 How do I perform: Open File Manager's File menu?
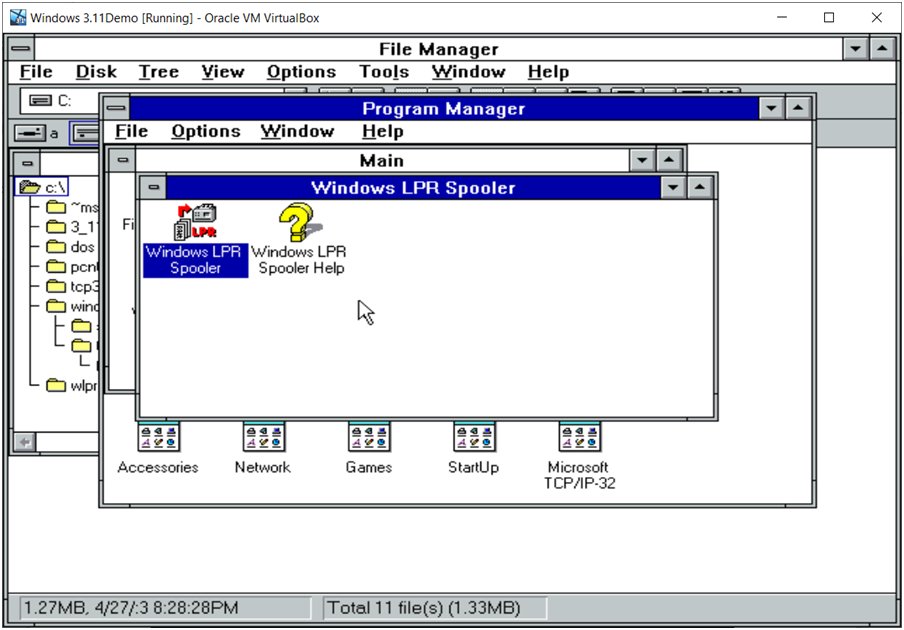click(36, 71)
